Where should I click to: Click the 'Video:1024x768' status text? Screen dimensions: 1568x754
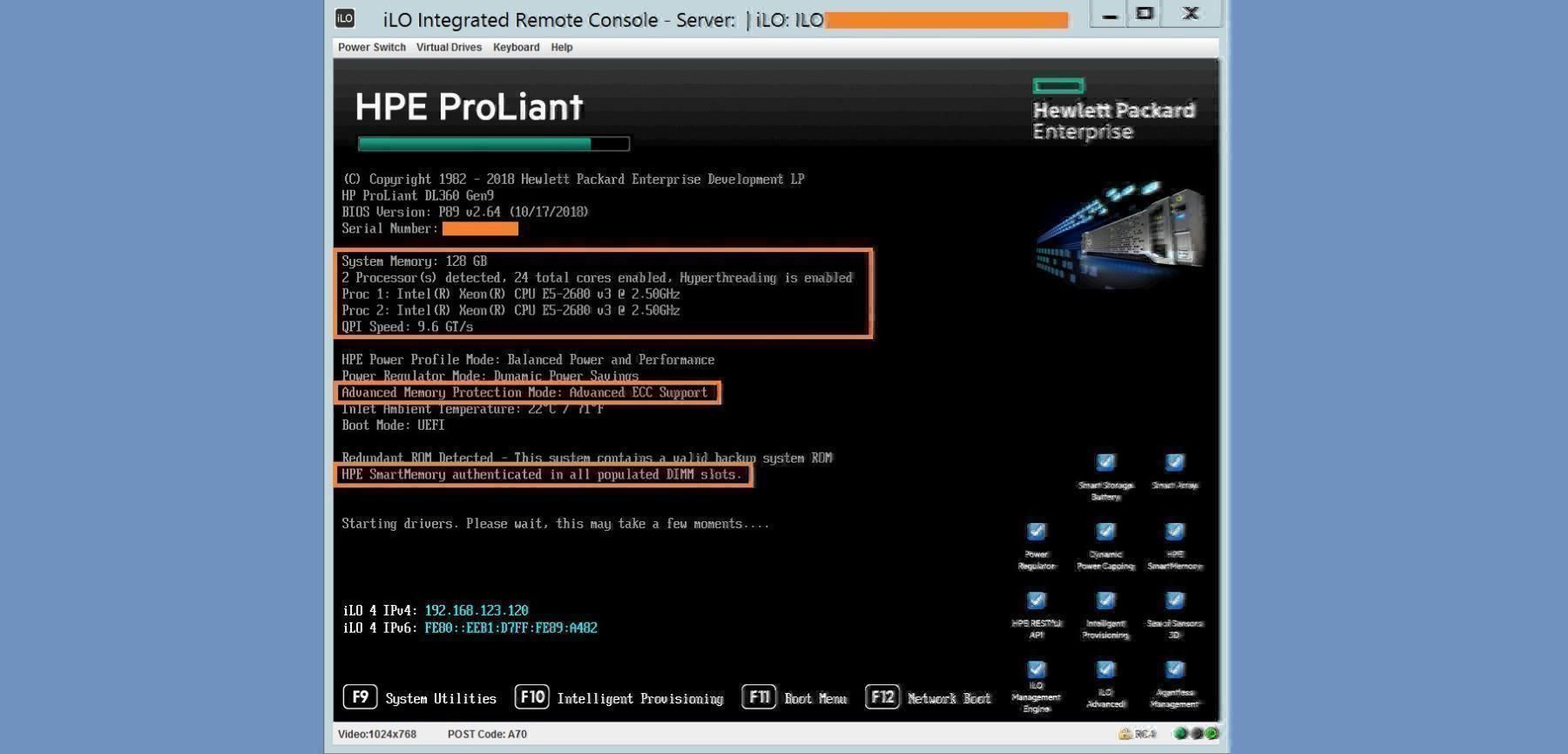pos(377,734)
